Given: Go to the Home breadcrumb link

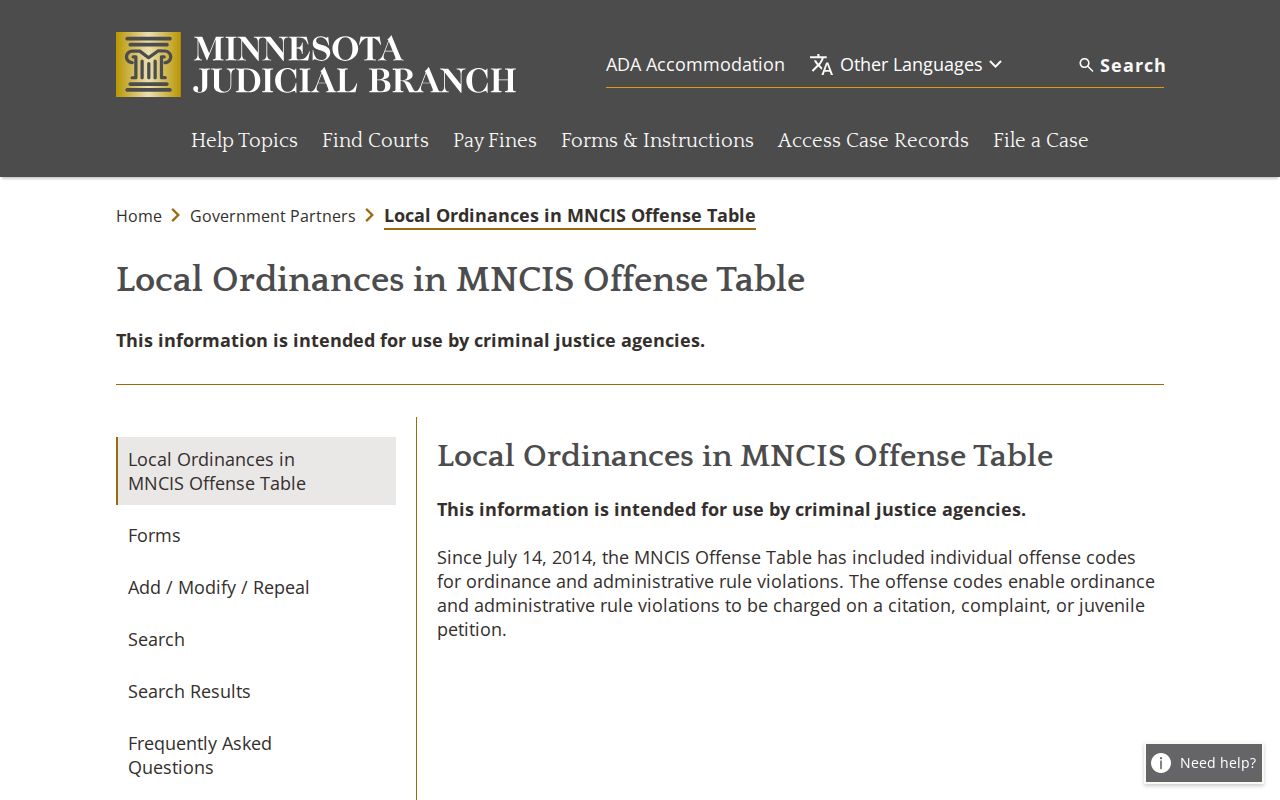Looking at the screenshot, I should point(139,216).
